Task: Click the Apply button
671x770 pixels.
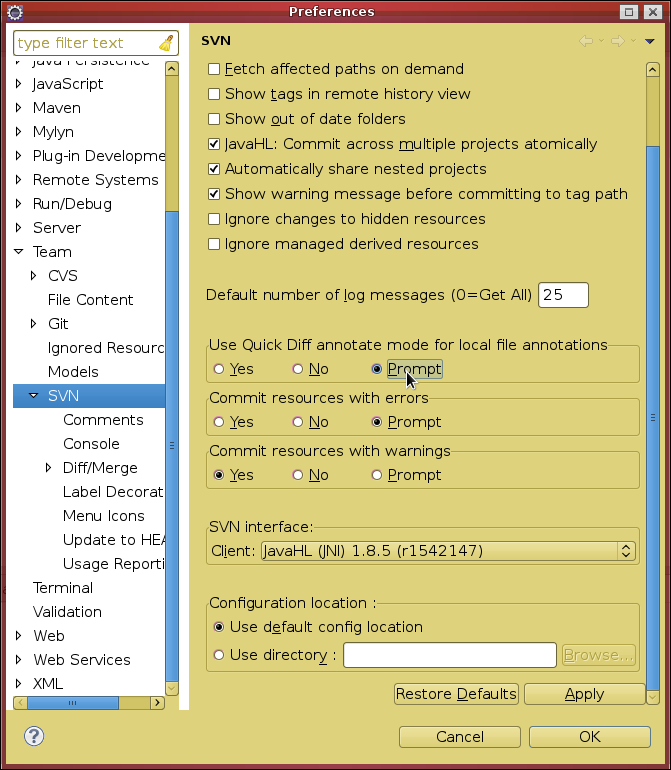Action: click(585, 694)
